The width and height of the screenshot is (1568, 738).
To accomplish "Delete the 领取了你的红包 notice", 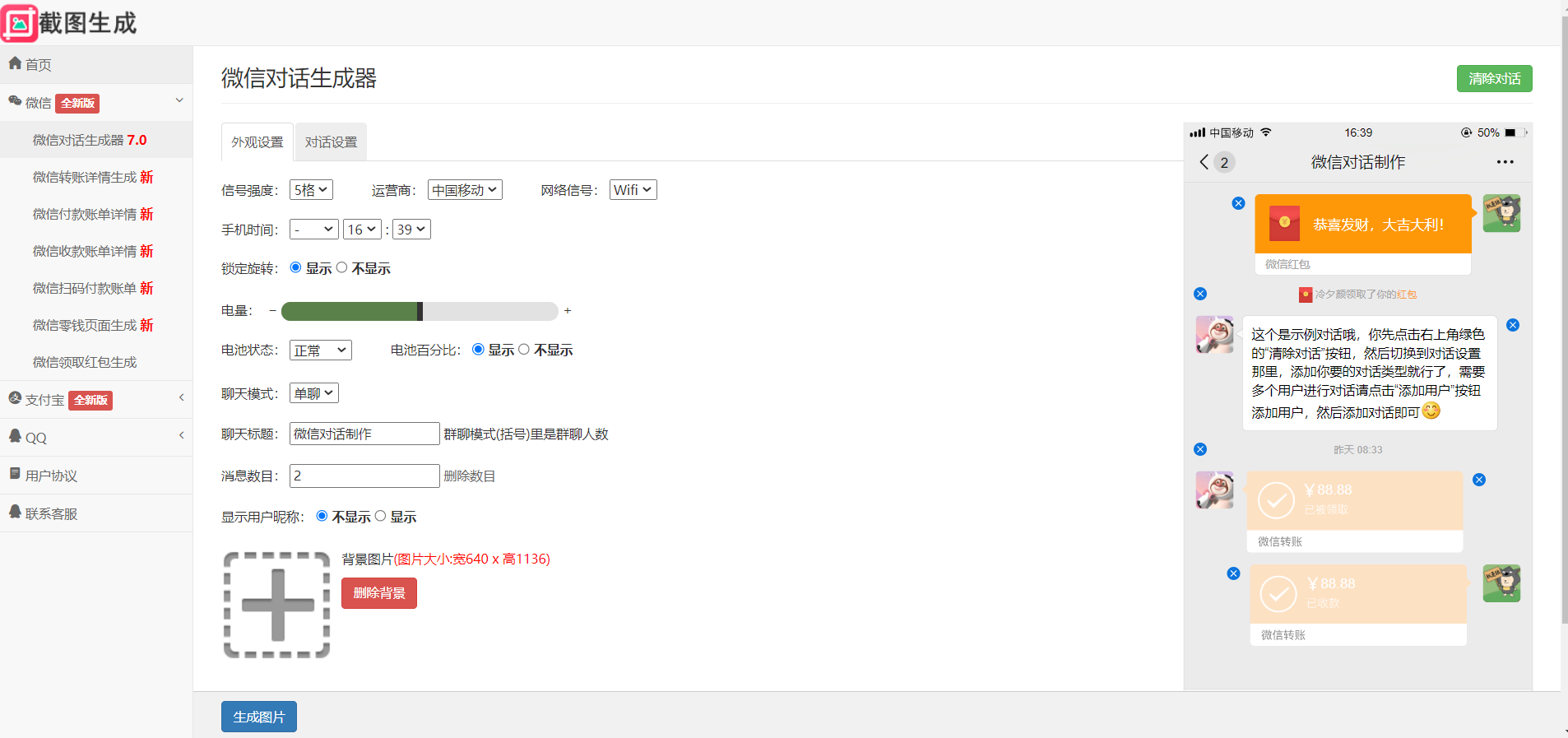I will pyautogui.click(x=1200, y=294).
